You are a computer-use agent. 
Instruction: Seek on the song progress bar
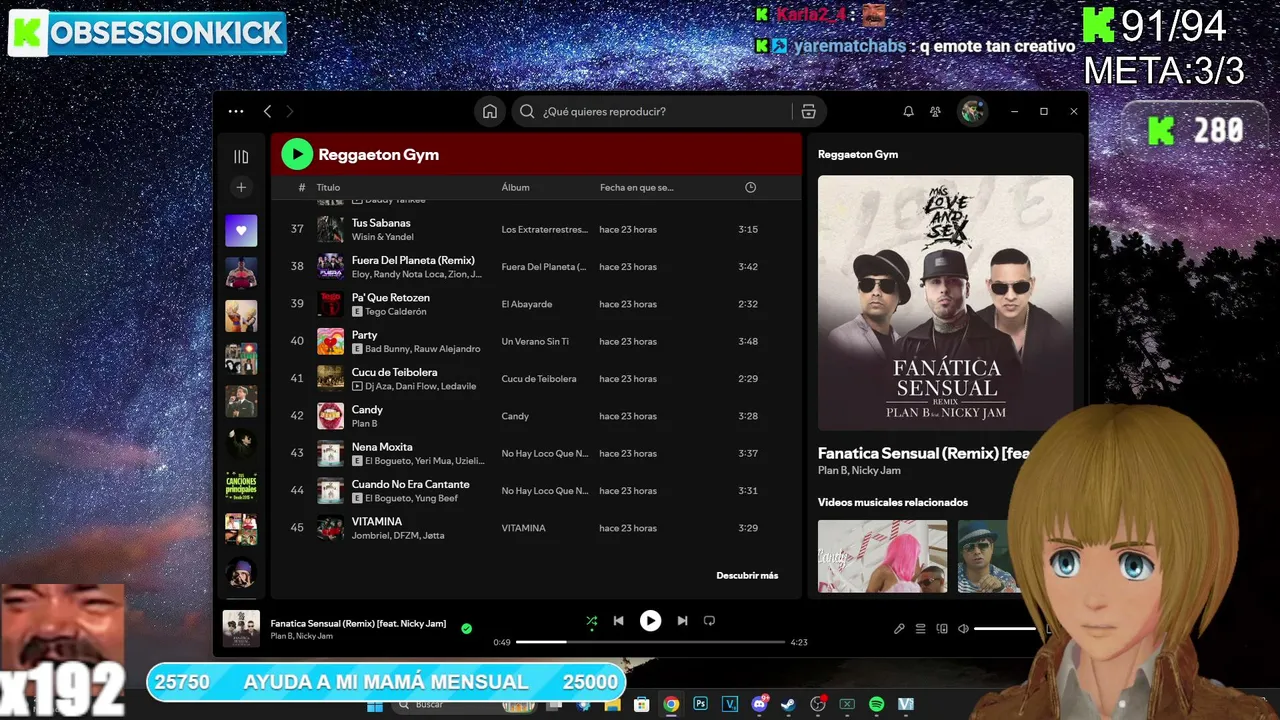(651, 642)
